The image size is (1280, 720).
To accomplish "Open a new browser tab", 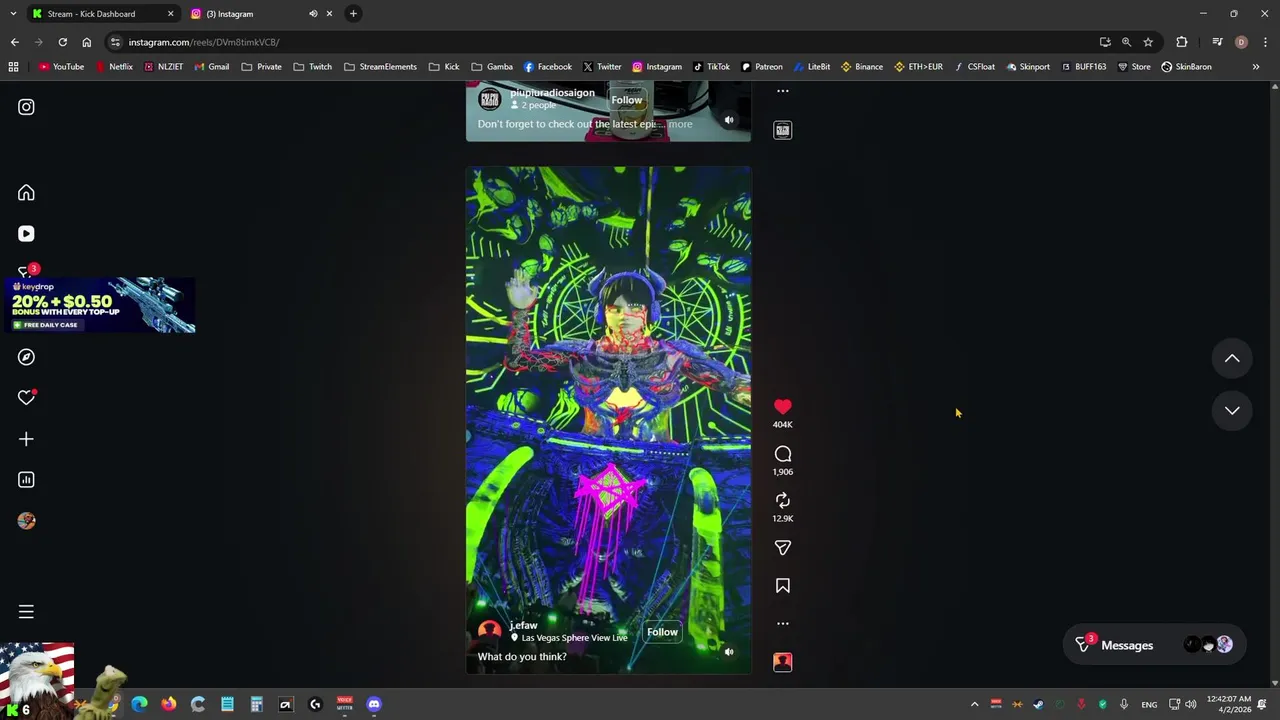I will [x=353, y=14].
